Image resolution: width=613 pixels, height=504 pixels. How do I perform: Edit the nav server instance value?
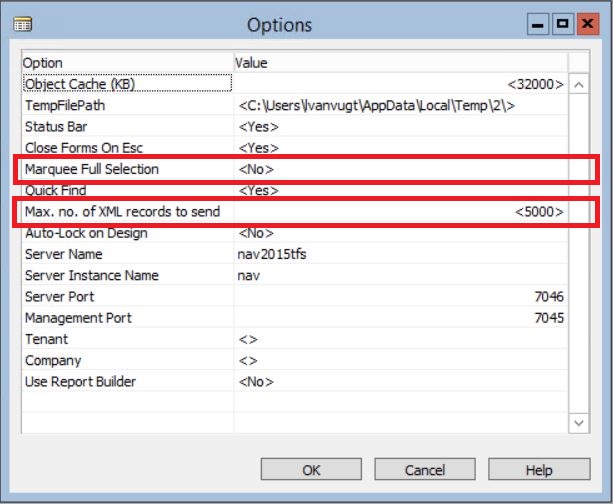[x=401, y=275]
